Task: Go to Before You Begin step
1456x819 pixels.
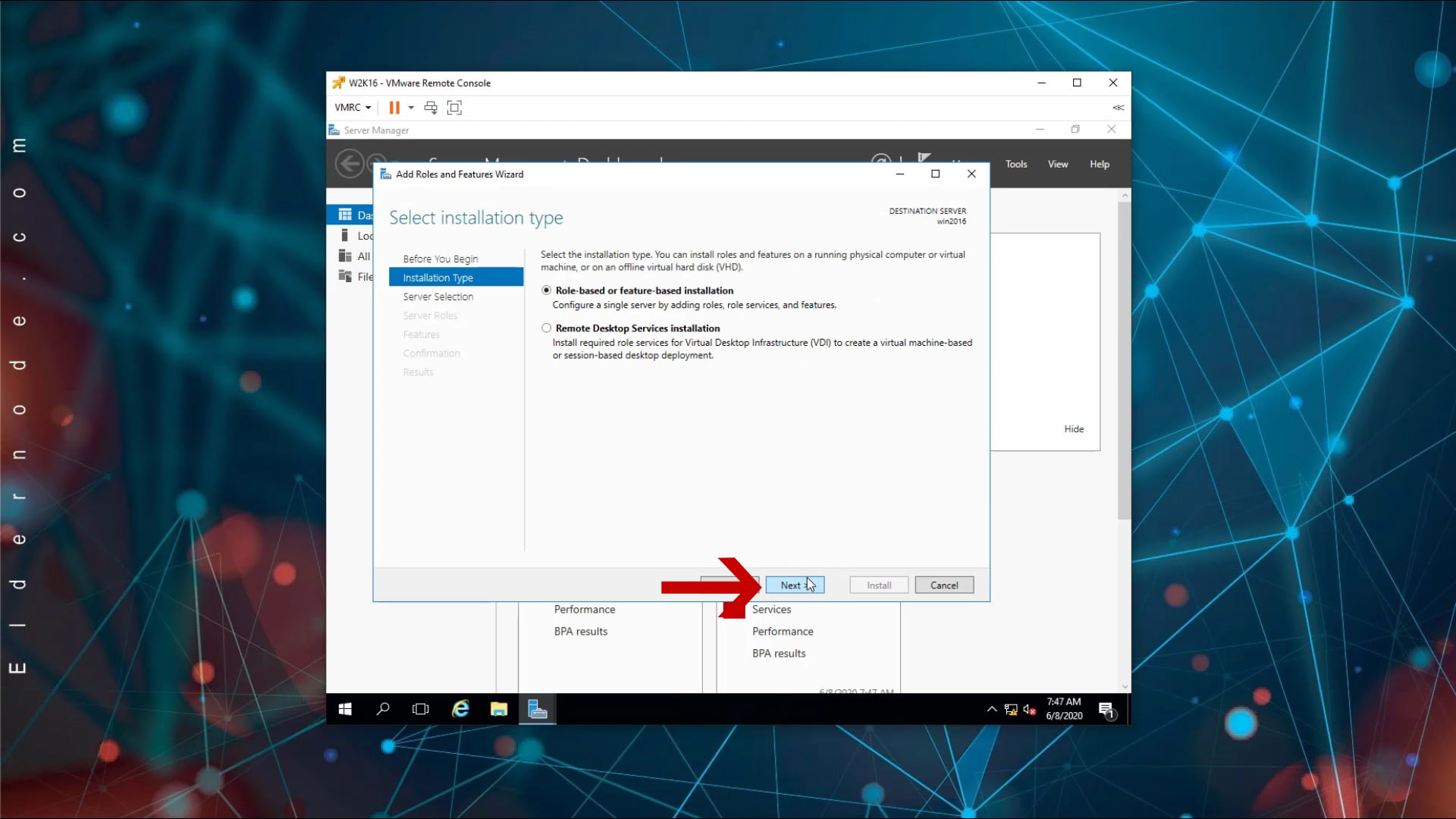Action: [x=440, y=259]
